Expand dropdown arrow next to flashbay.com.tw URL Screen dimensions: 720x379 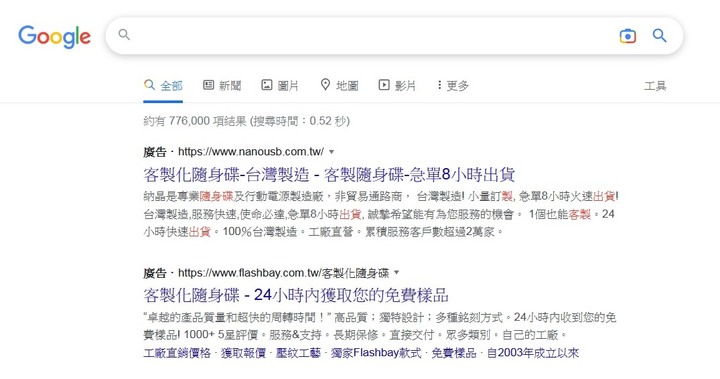pyautogui.click(x=397, y=273)
